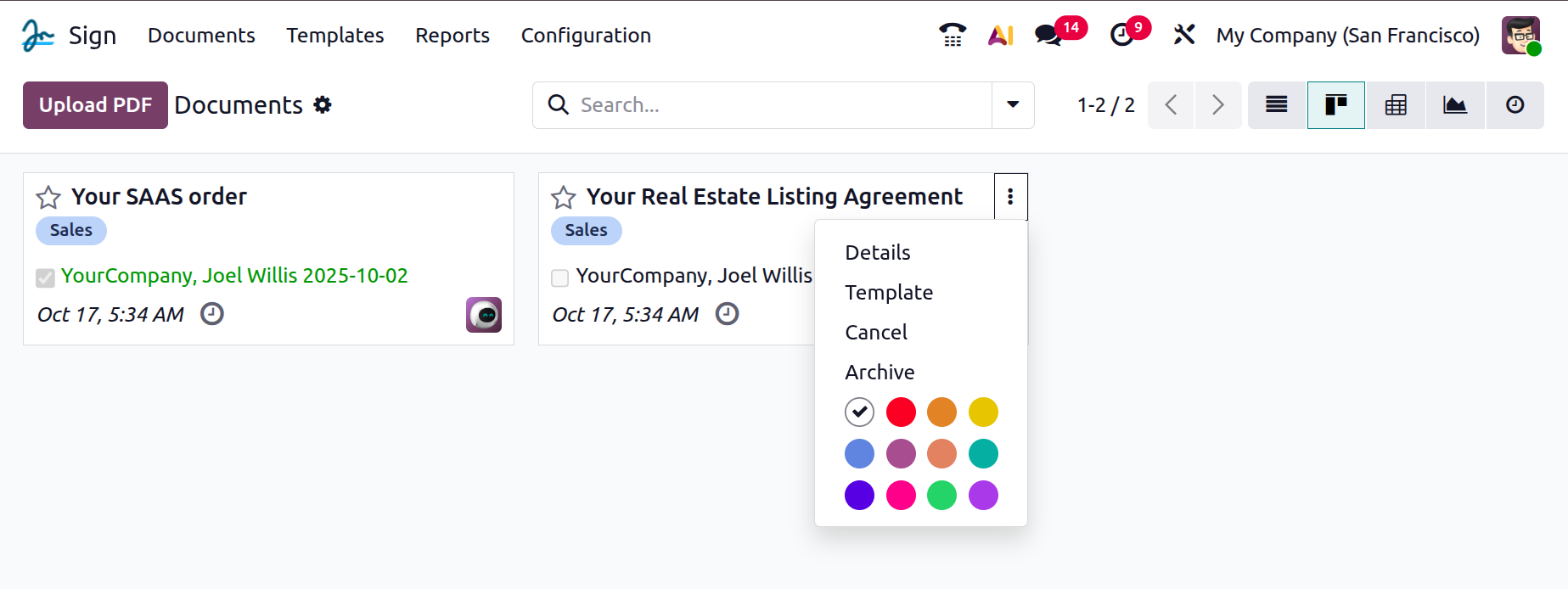Expand the search options dropdown arrow
The height and width of the screenshot is (589, 1568).
pyautogui.click(x=1013, y=105)
